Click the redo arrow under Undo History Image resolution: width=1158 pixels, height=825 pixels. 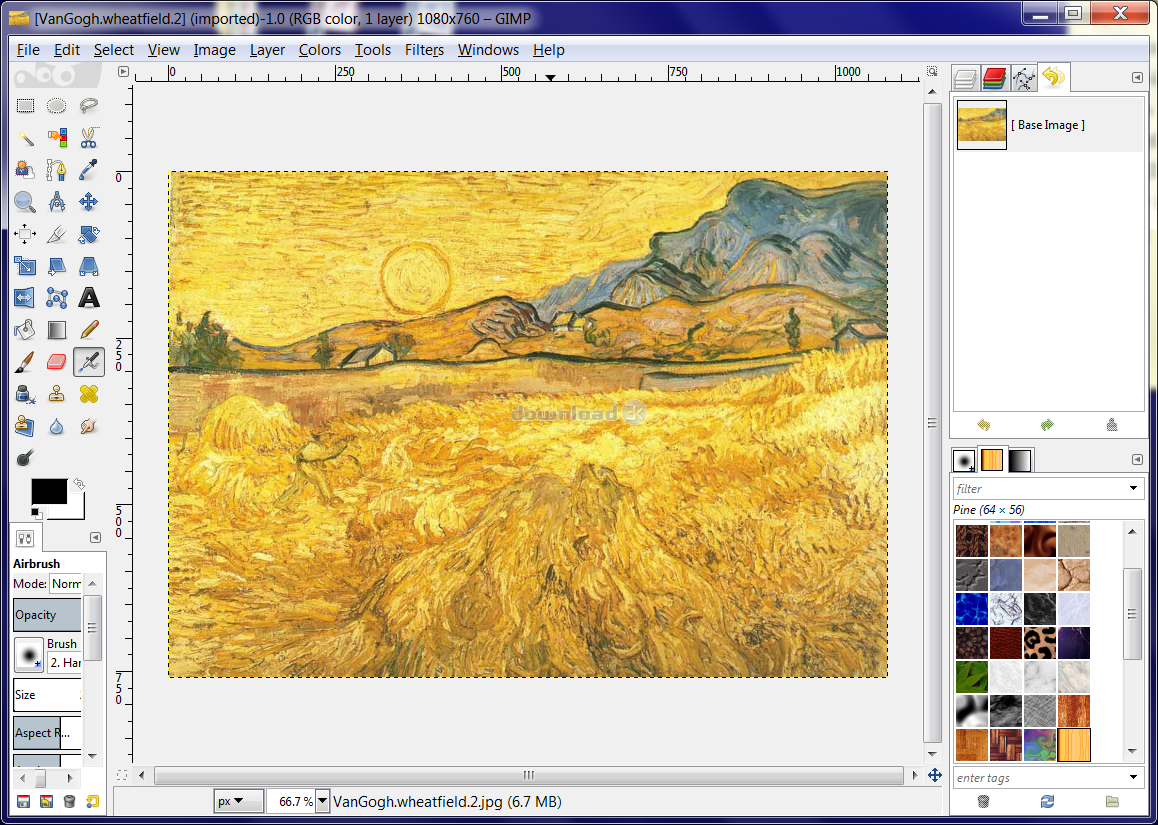(1047, 424)
